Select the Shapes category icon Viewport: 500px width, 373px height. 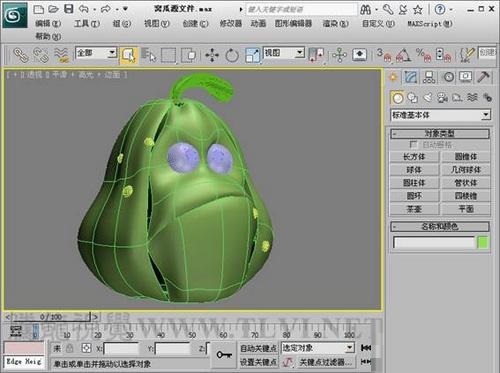coord(413,98)
